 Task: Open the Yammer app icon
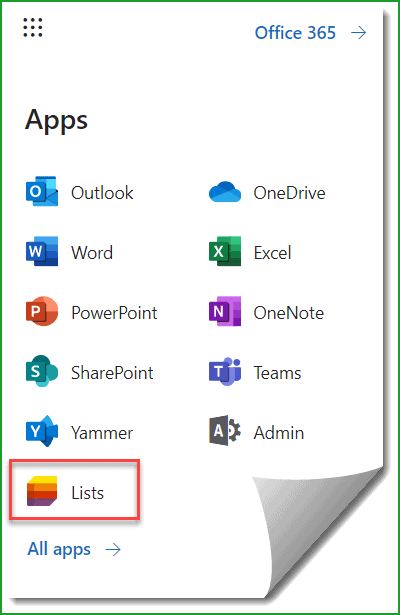pos(42,431)
